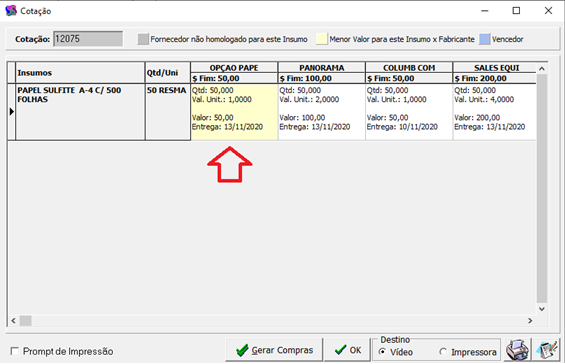
Task: Click the horizontal scrollbar left arrow
Action: [x=13, y=320]
